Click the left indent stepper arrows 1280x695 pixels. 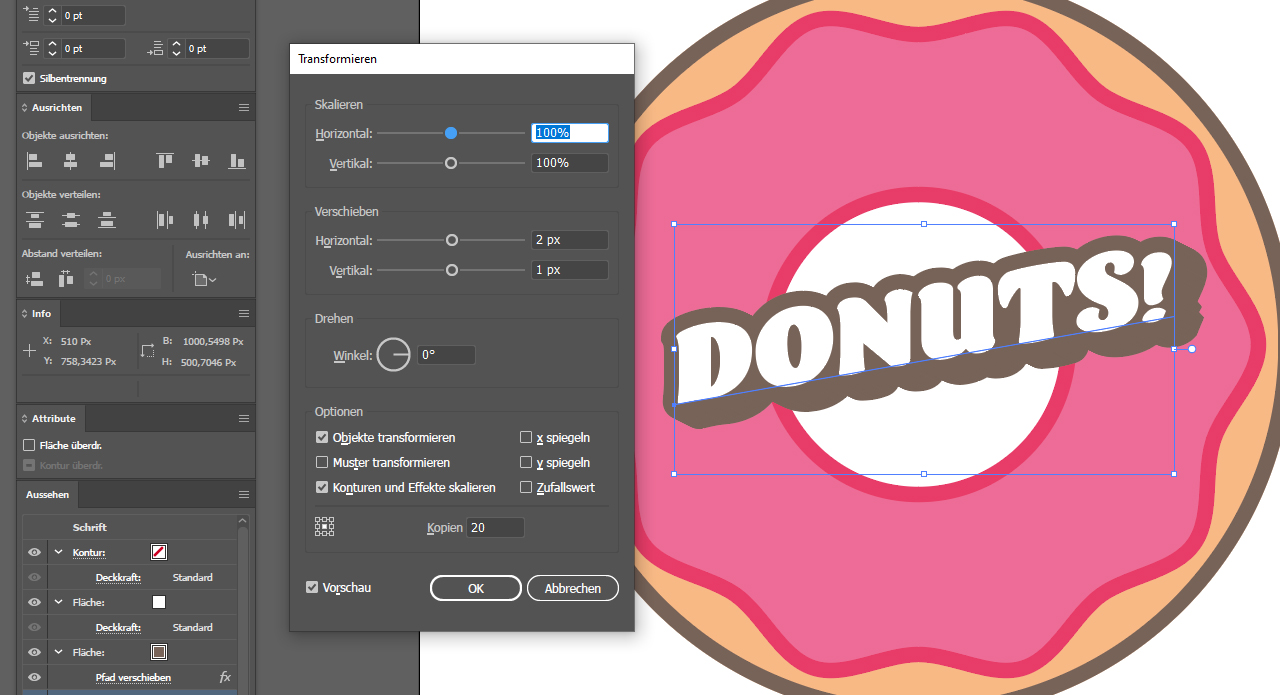[x=52, y=15]
